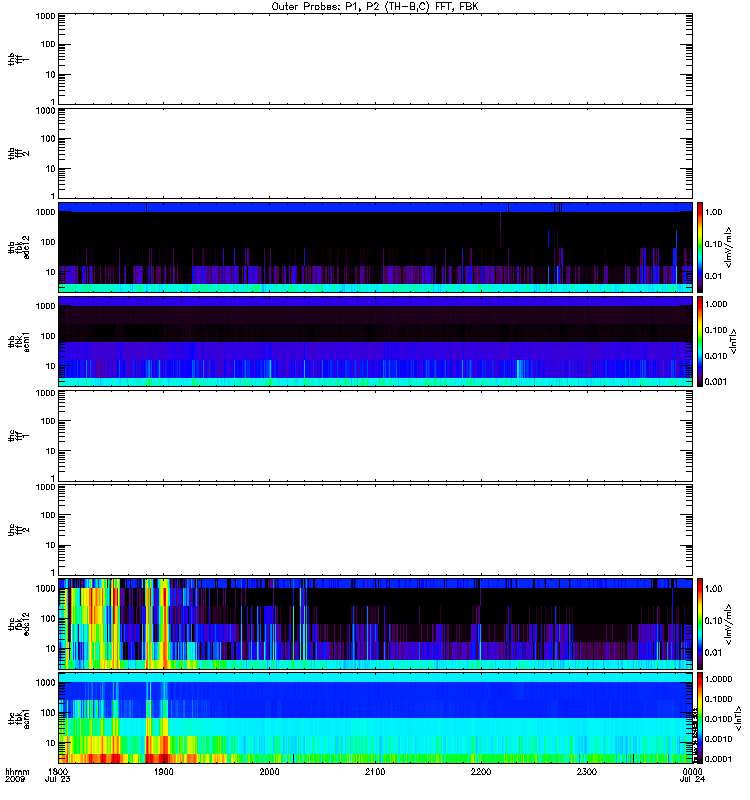Screen dimensions: 750x800
Task: Click the '0000' time axis label
Action: pyautogui.click(x=692, y=771)
